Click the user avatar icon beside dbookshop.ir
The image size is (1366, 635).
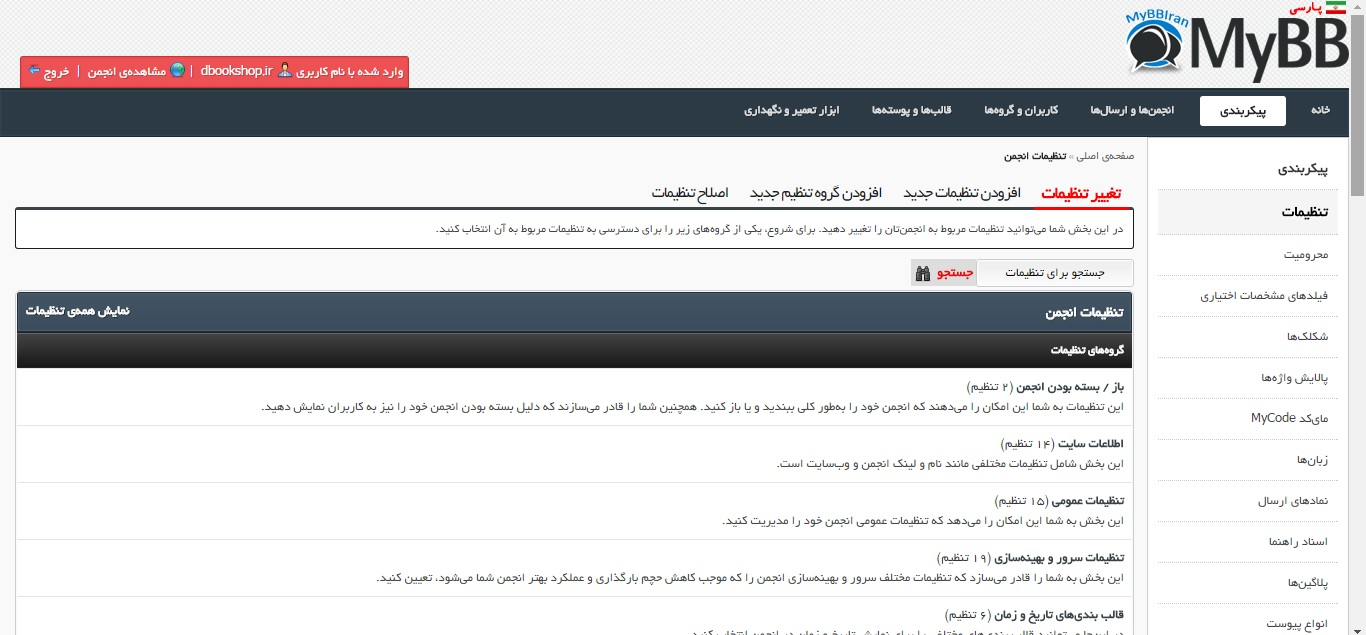285,71
